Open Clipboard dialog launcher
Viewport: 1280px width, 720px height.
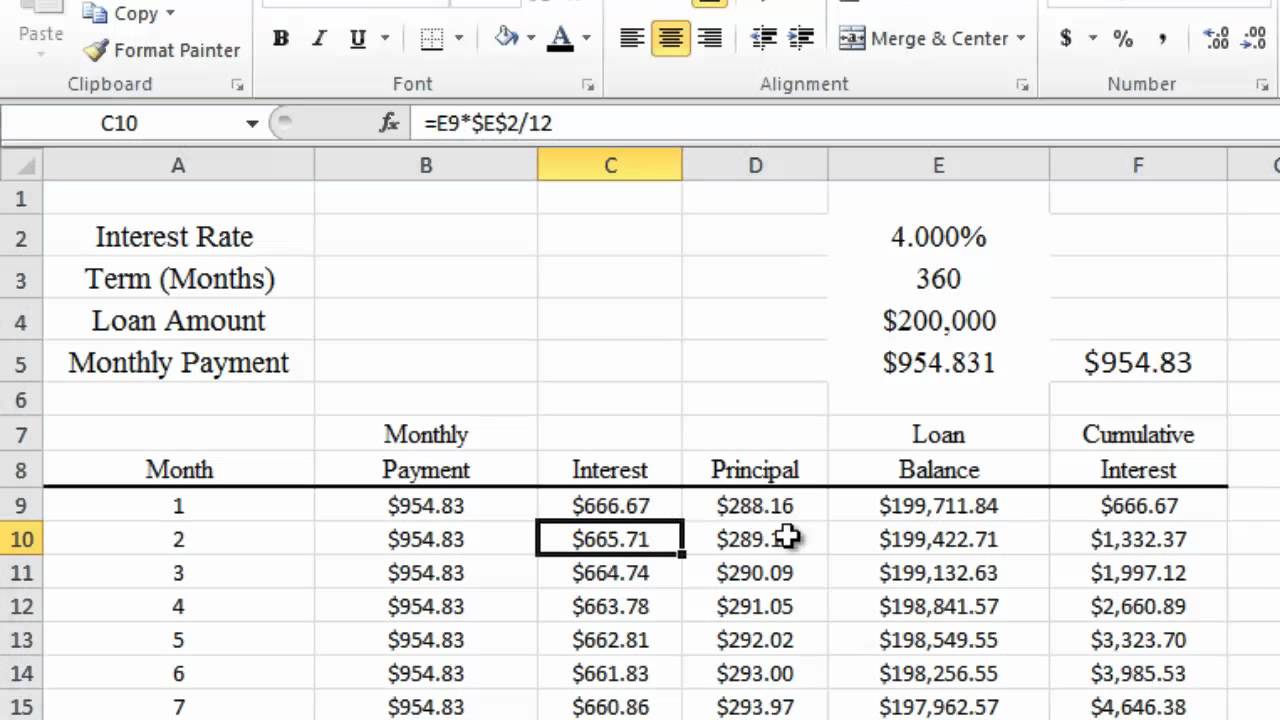coord(237,85)
